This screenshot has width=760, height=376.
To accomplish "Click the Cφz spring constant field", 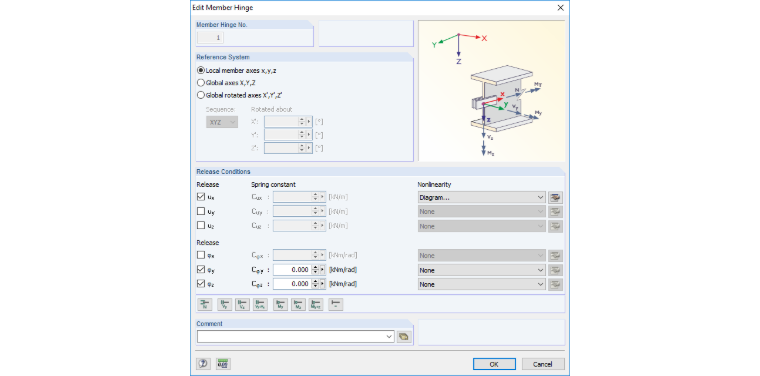I will click(x=292, y=284).
